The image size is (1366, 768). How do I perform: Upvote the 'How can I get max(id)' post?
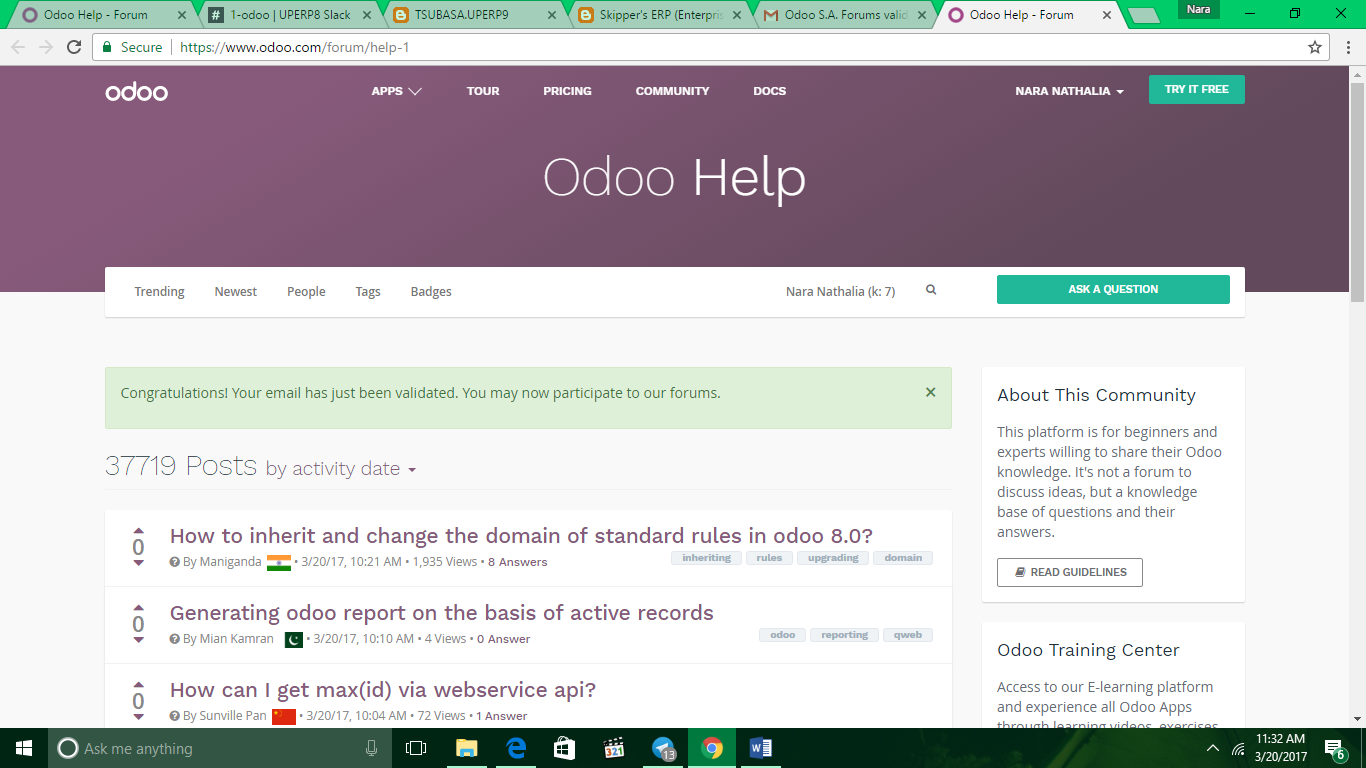[139, 684]
